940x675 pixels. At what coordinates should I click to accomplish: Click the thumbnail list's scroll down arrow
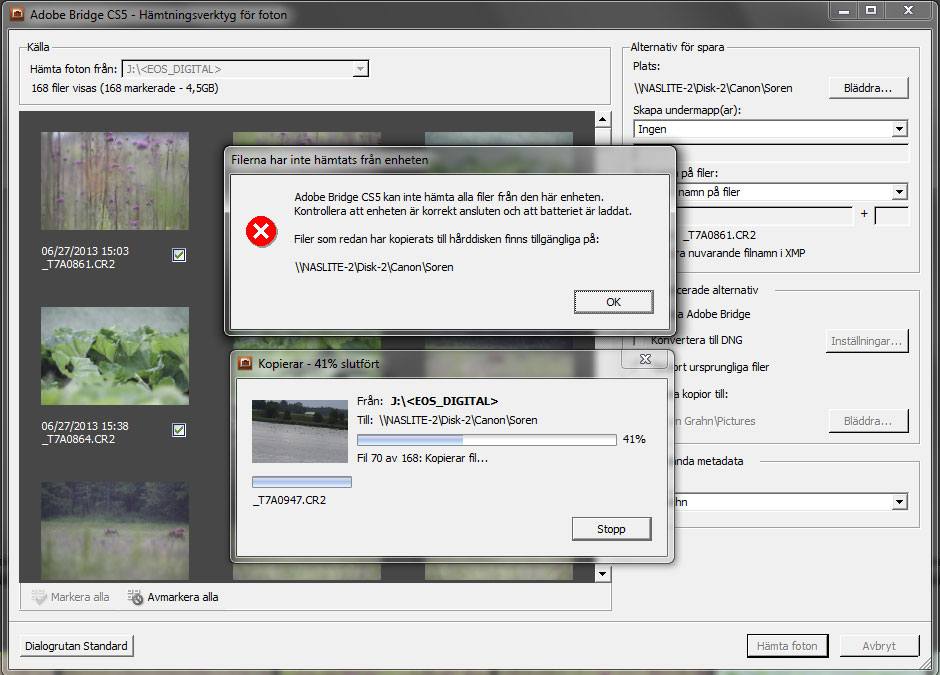click(602, 574)
